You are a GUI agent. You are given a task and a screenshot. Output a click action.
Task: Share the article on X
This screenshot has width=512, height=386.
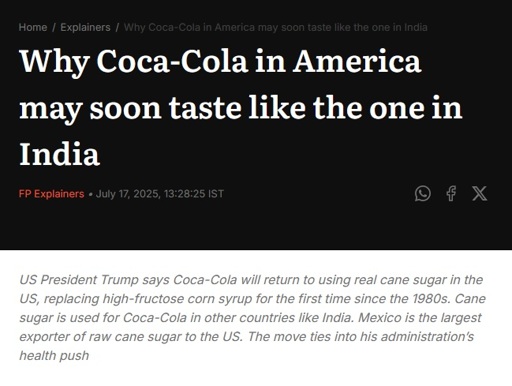pyautogui.click(x=479, y=193)
